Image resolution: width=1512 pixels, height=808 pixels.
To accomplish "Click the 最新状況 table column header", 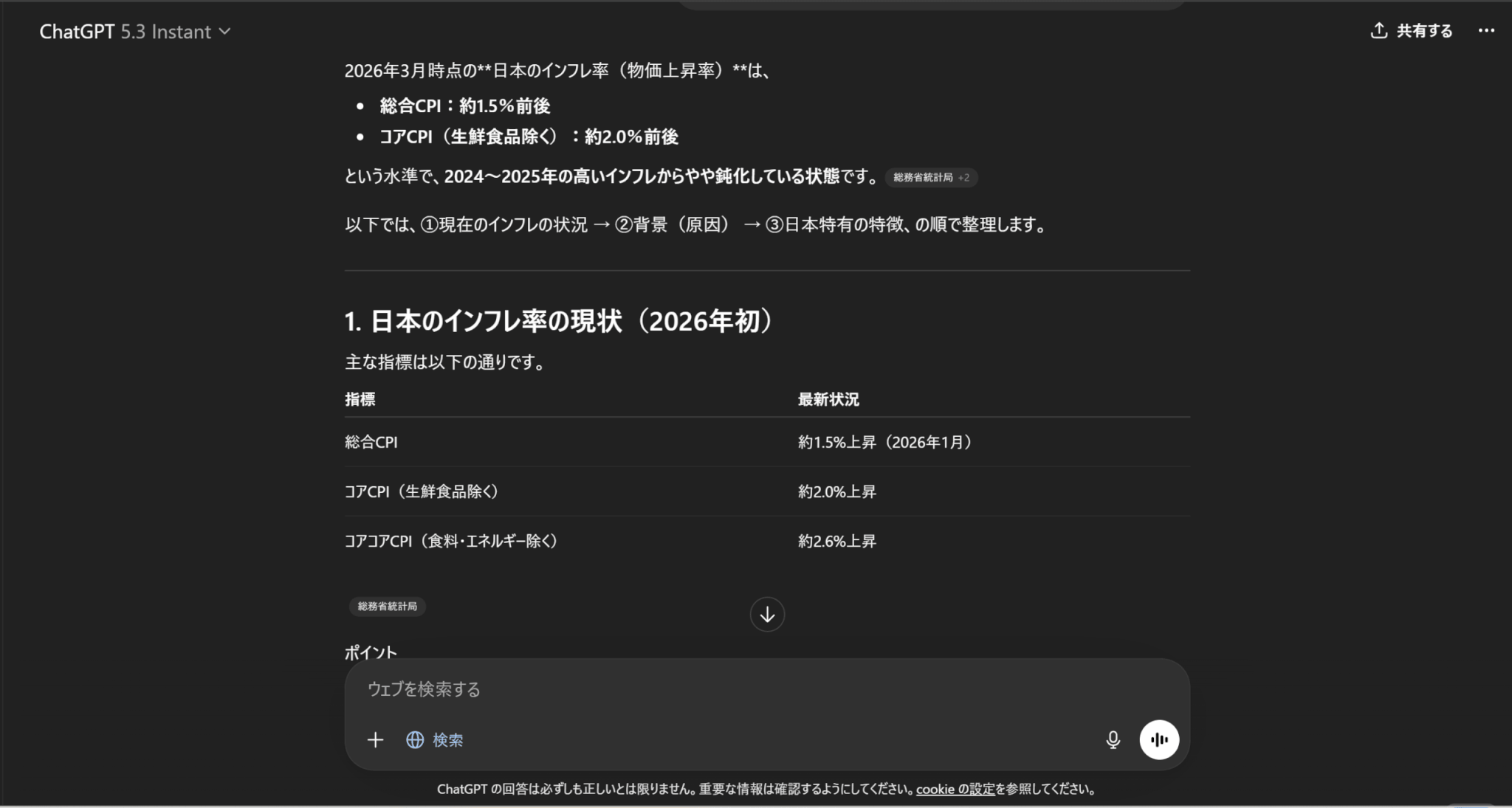I will pyautogui.click(x=828, y=400).
